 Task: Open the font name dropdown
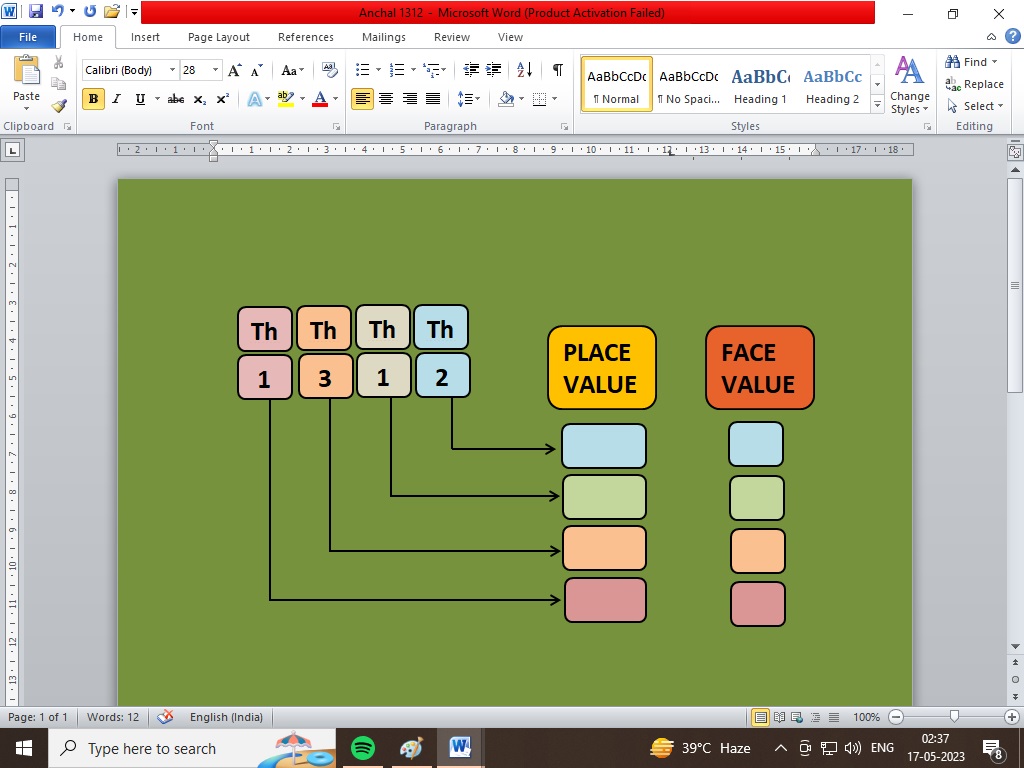(172, 70)
